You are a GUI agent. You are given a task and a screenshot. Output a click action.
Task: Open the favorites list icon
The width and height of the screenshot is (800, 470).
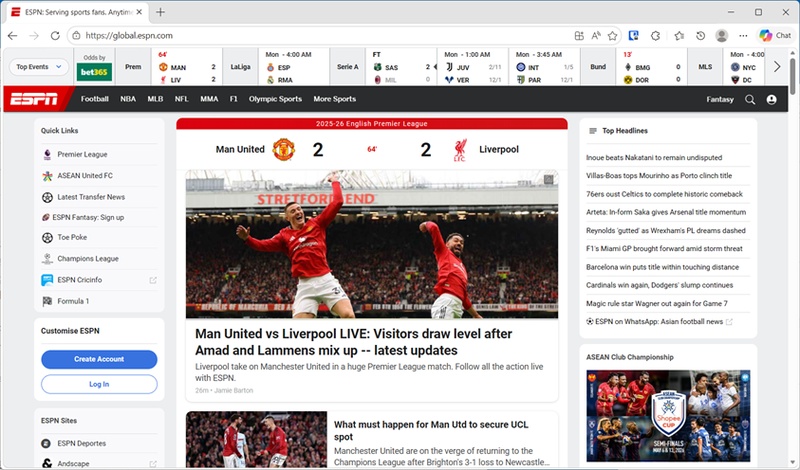click(x=679, y=36)
